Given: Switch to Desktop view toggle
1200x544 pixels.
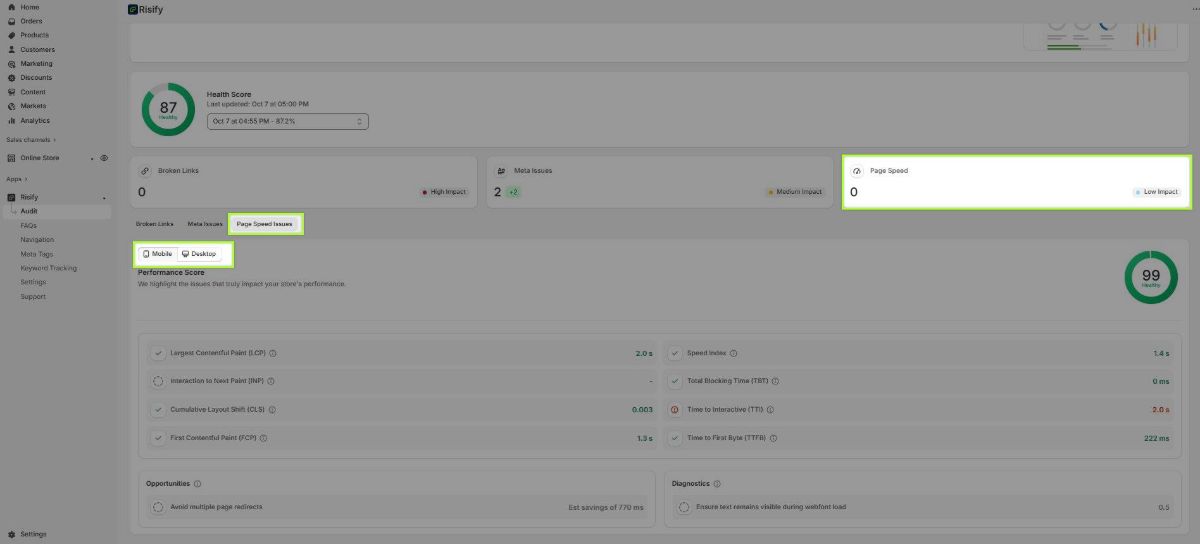Looking at the screenshot, I should [199, 254].
